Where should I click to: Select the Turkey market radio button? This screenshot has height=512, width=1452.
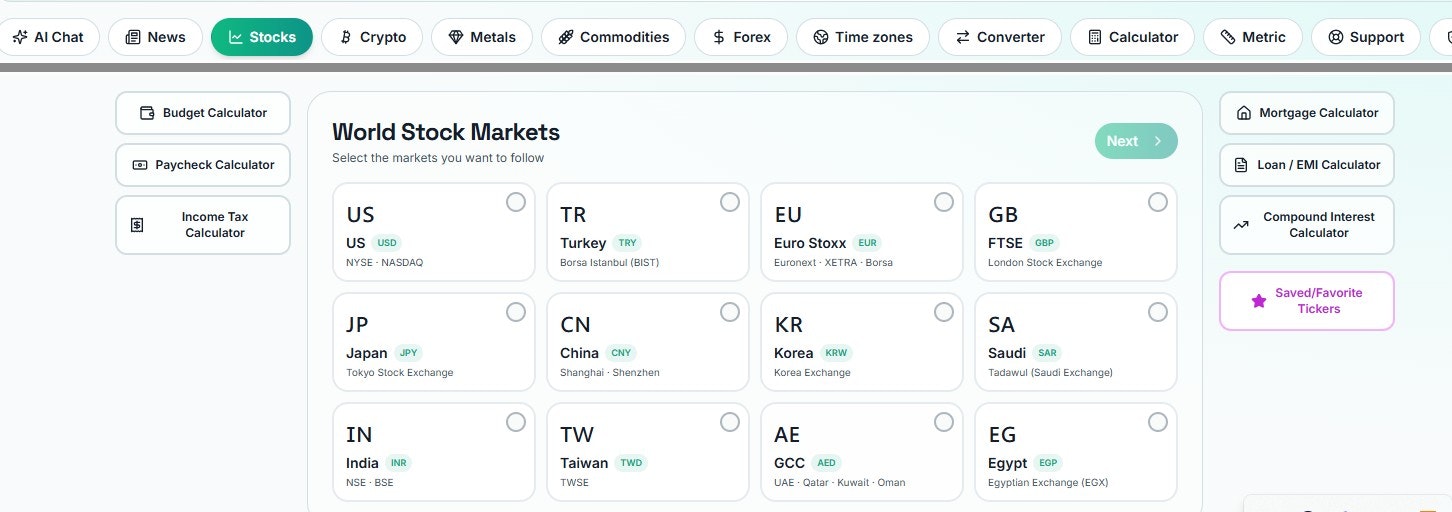(730, 202)
